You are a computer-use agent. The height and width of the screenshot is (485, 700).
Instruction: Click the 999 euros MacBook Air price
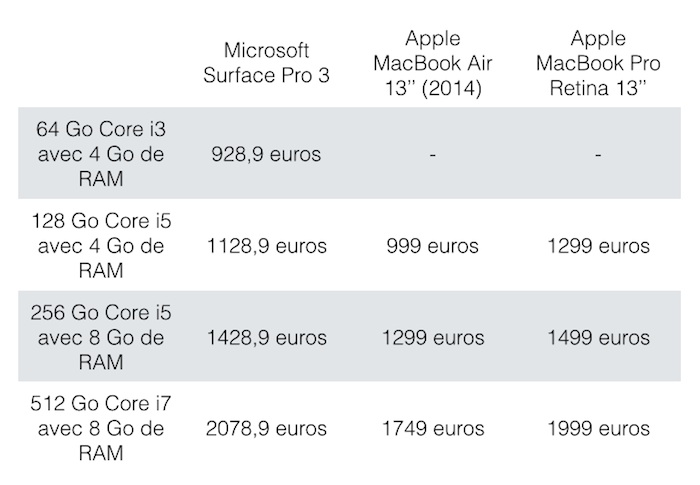[x=430, y=246]
